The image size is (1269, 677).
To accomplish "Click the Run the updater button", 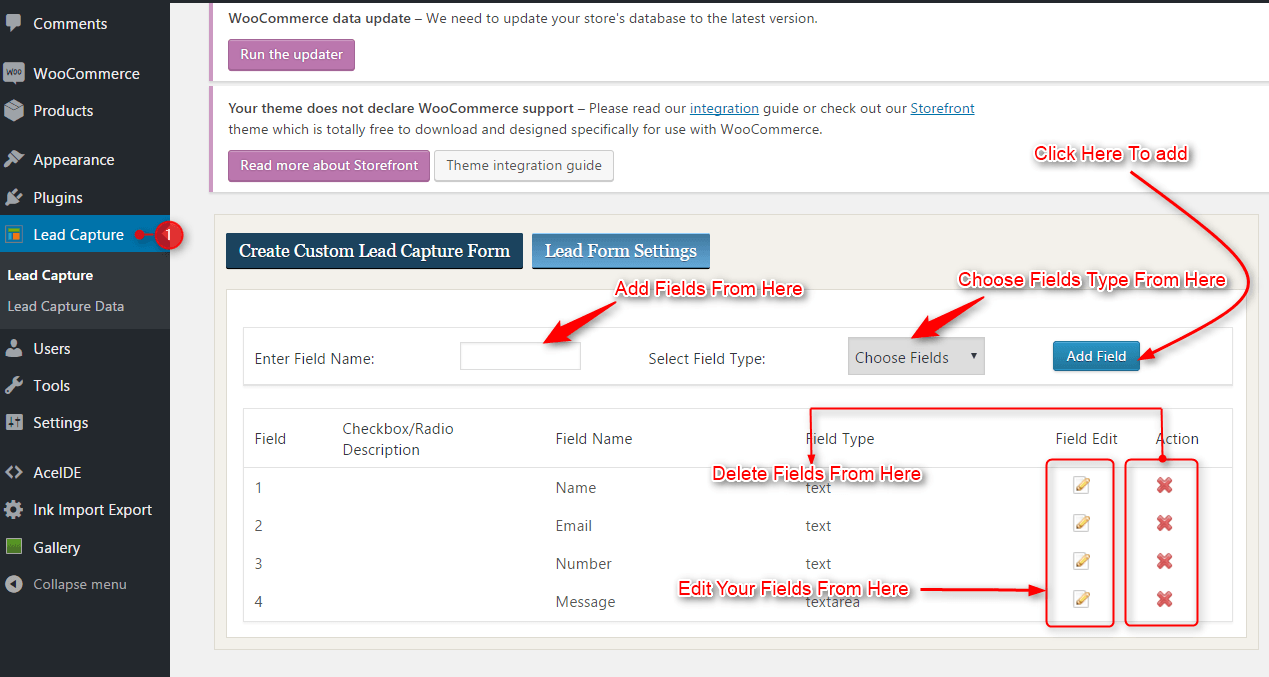I will (x=291, y=55).
